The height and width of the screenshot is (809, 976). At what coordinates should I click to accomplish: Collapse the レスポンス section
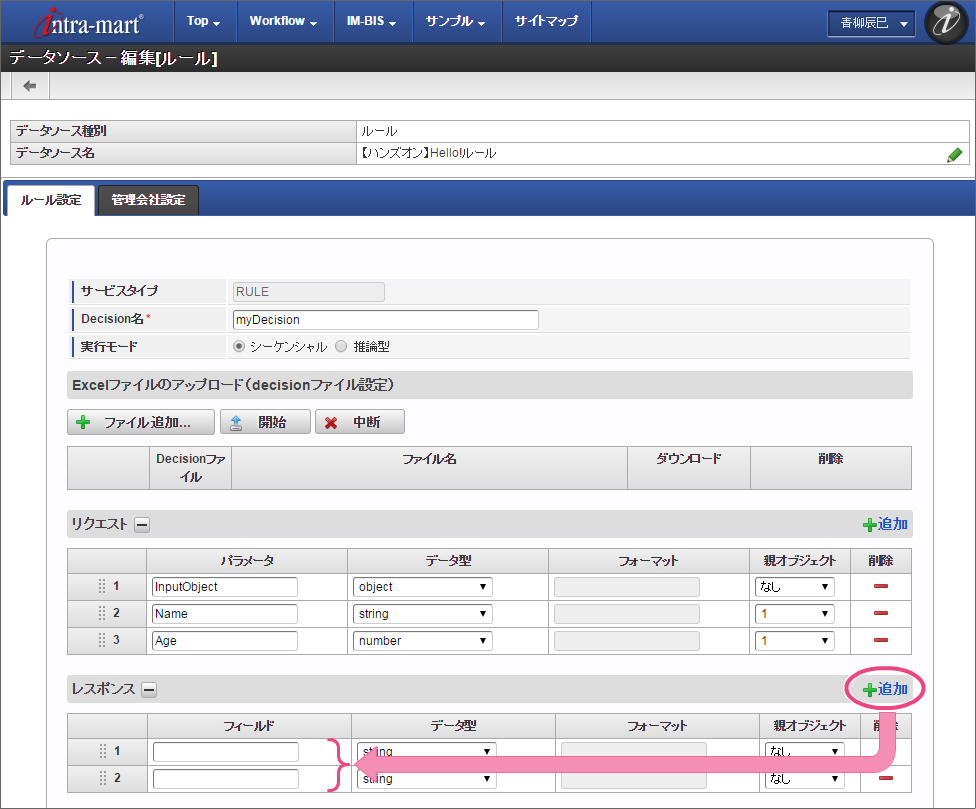[148, 689]
